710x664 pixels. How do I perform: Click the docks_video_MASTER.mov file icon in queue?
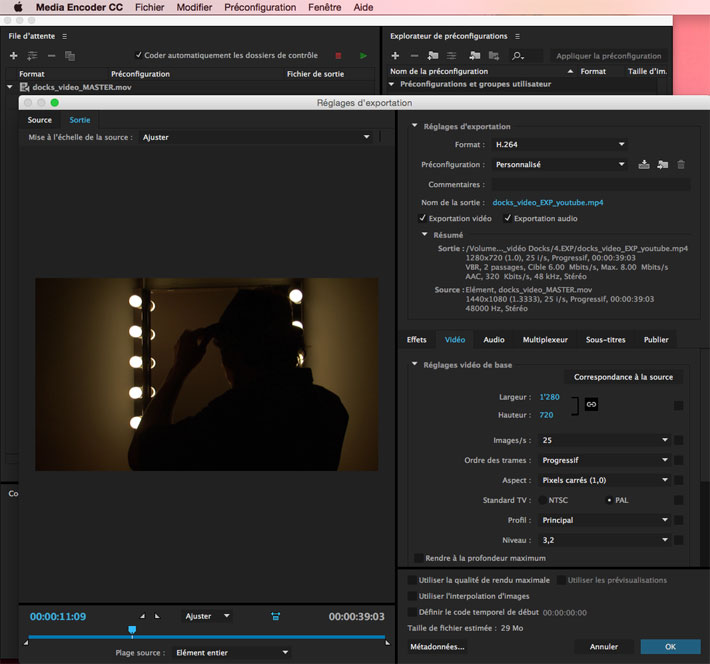tap(24, 87)
